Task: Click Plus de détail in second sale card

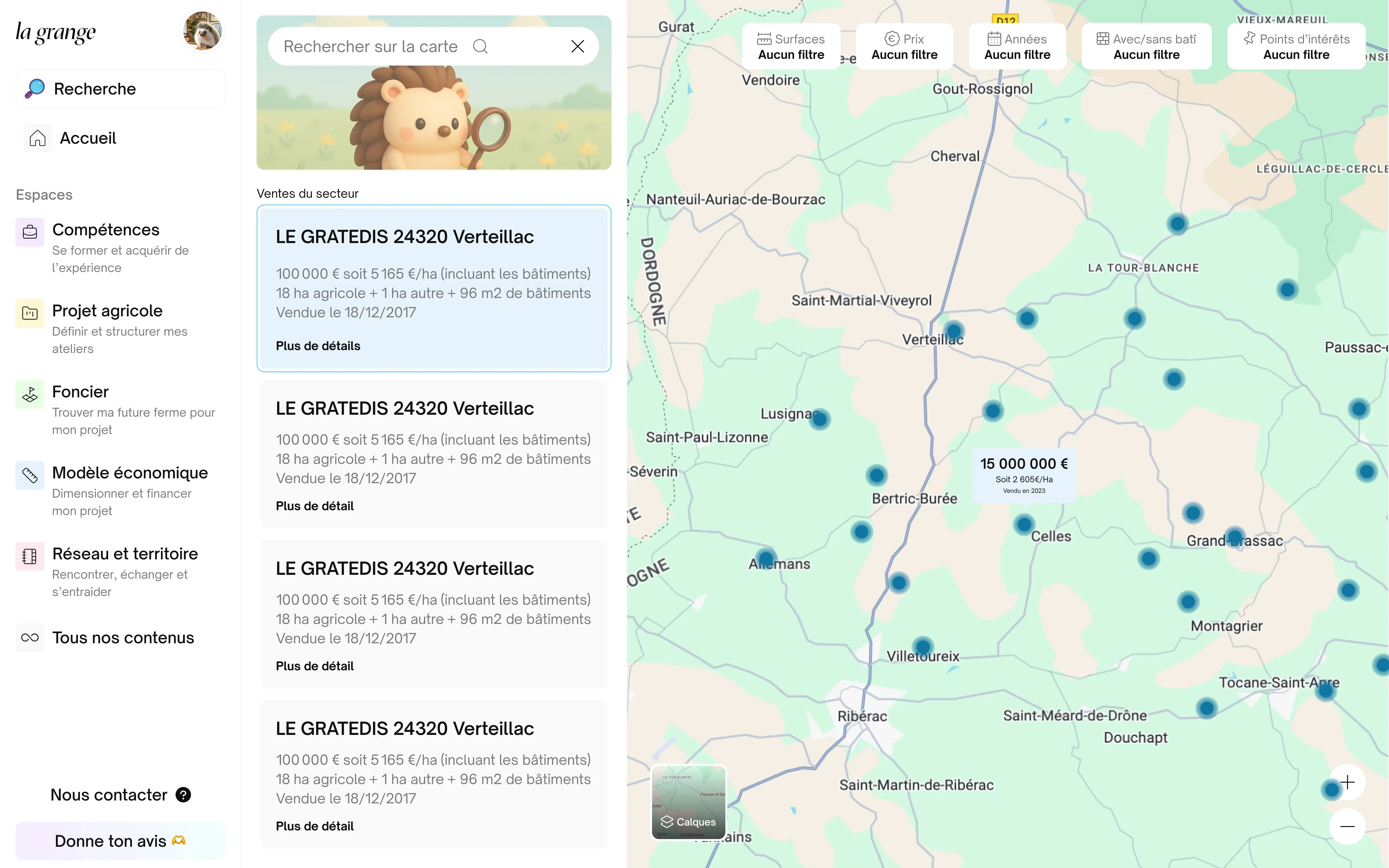Action: [x=314, y=506]
